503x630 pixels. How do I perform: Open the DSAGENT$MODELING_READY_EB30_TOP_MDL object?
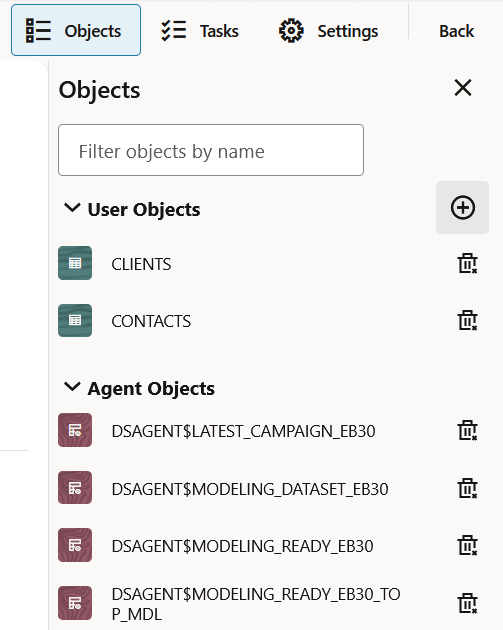tap(256, 604)
